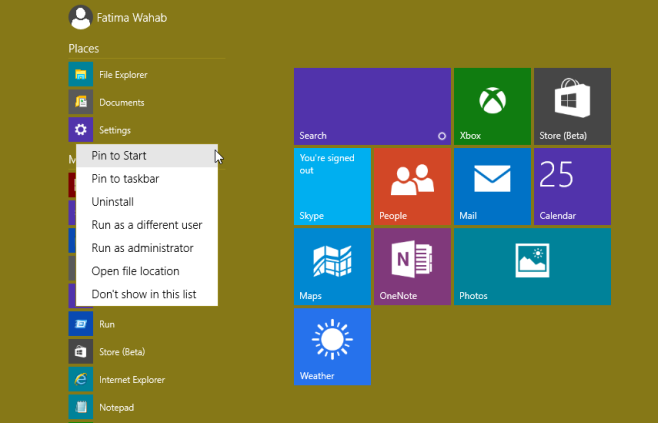Click the Internet Explorer icon

pyautogui.click(x=81, y=379)
